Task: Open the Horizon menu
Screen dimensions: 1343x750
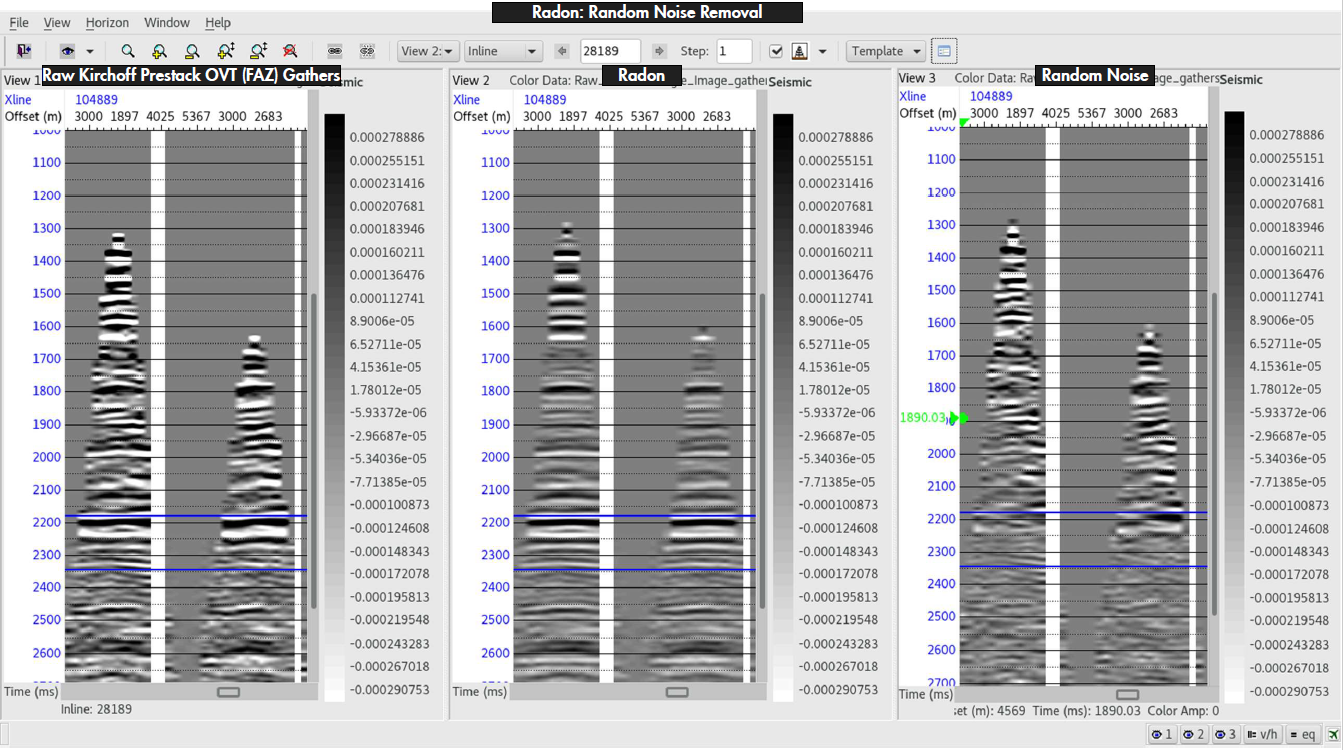Action: tap(106, 22)
